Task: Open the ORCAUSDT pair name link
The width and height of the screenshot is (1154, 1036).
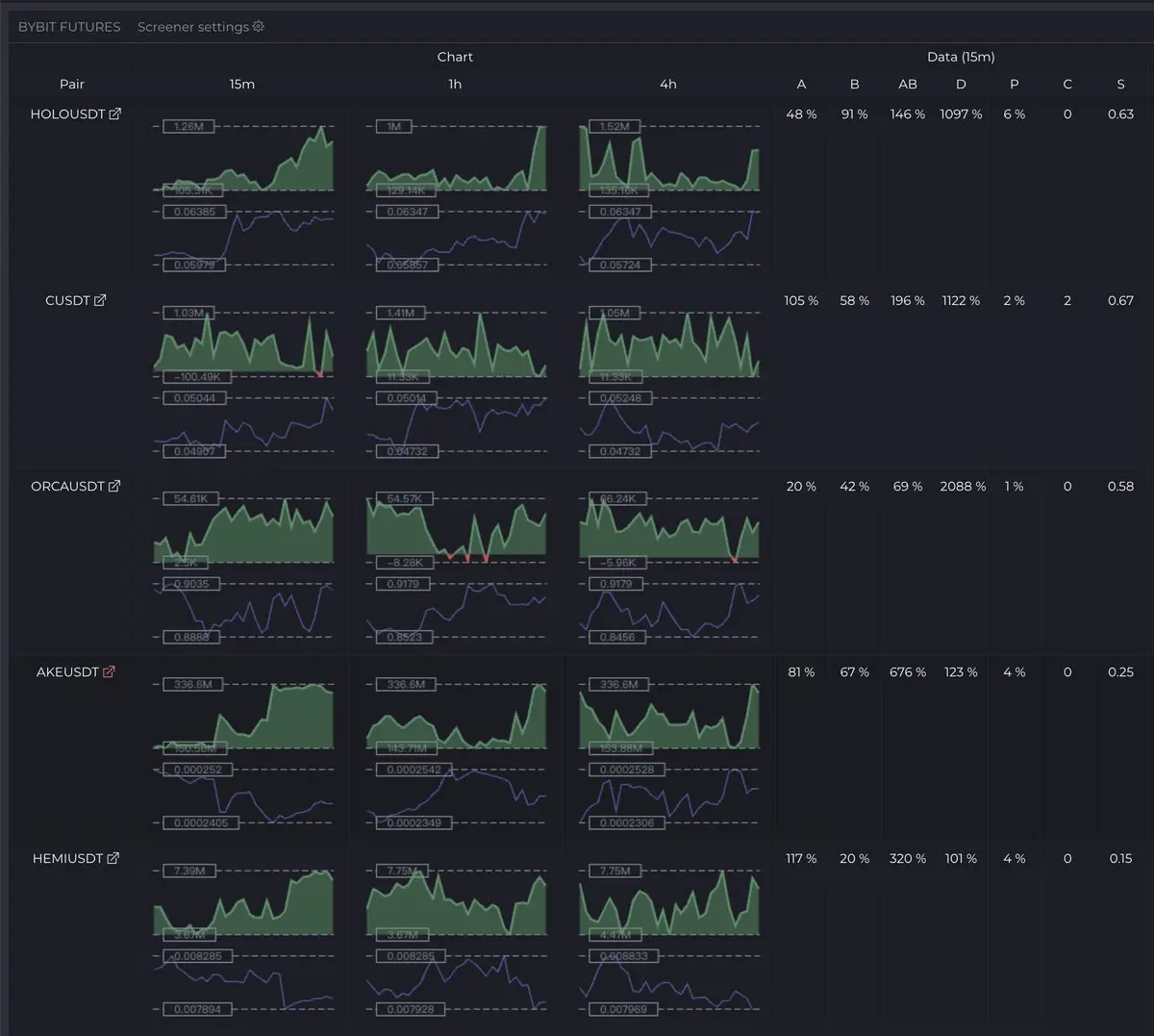Action: click(66, 487)
